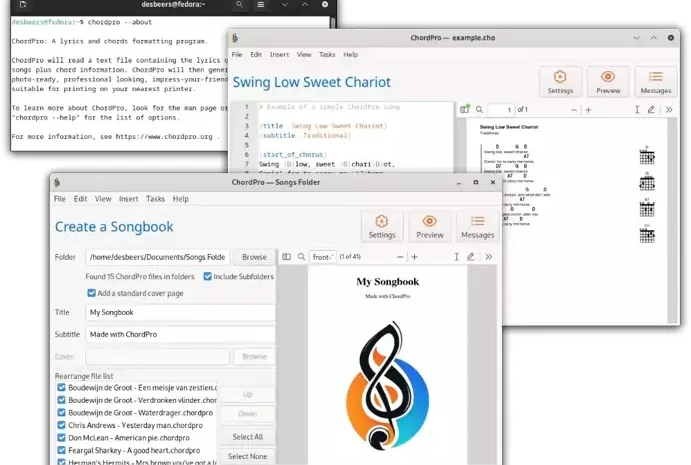691x465 pixels.
Task: Click subtitle Traditional line in editor
Action: 305,135
